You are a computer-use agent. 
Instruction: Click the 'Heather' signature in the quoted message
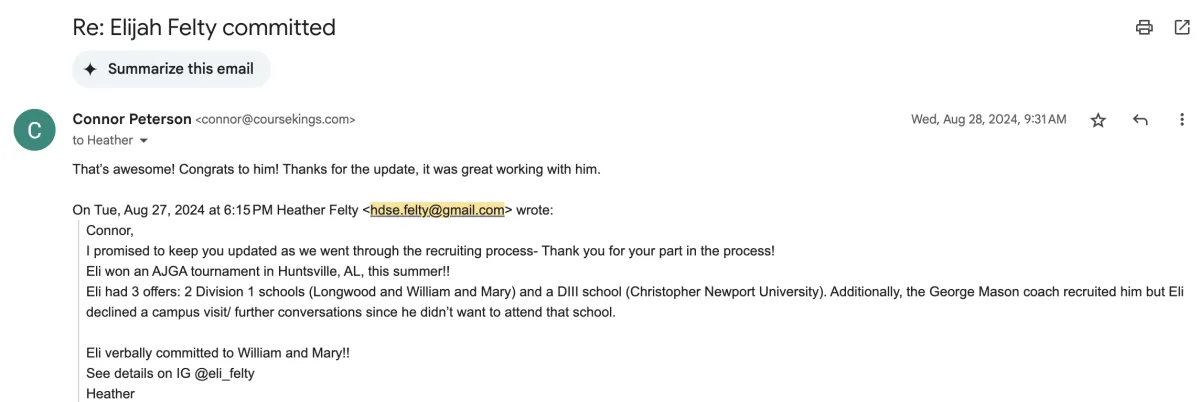click(110, 394)
